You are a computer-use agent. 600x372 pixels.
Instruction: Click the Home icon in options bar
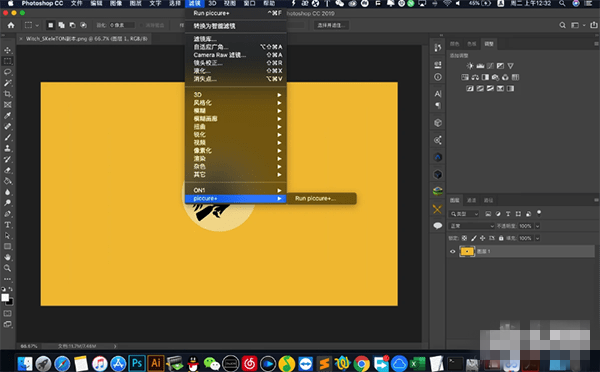pyautogui.click(x=11, y=25)
